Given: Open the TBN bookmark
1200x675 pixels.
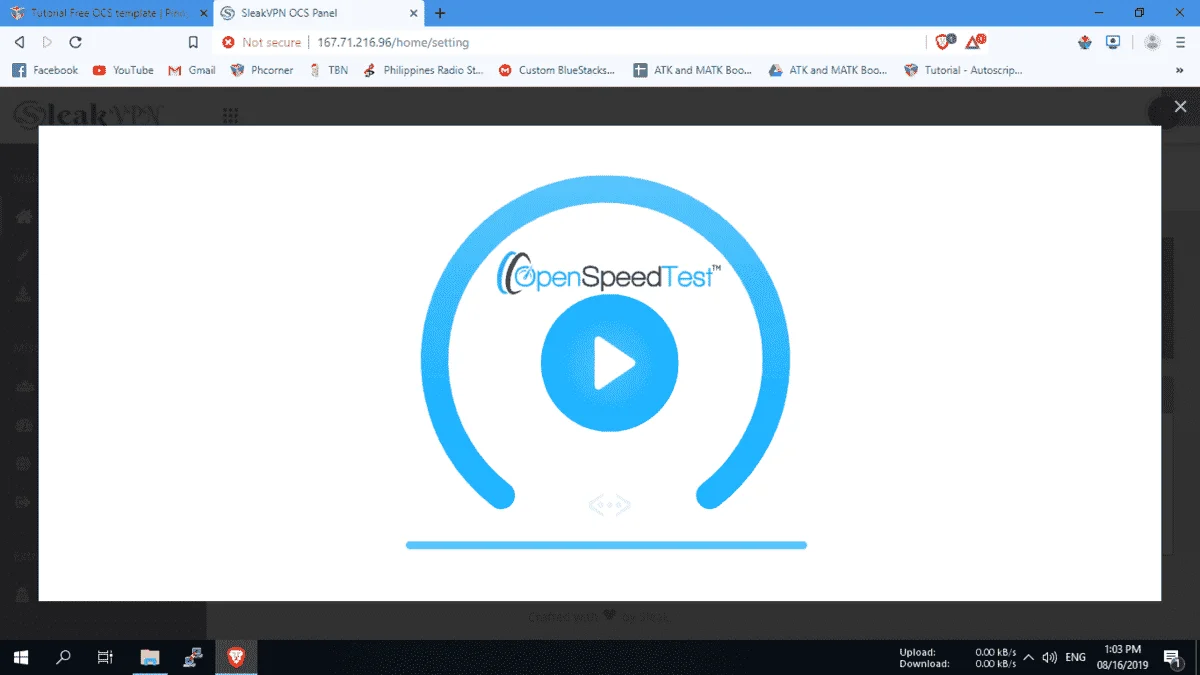Looking at the screenshot, I should (x=328, y=70).
